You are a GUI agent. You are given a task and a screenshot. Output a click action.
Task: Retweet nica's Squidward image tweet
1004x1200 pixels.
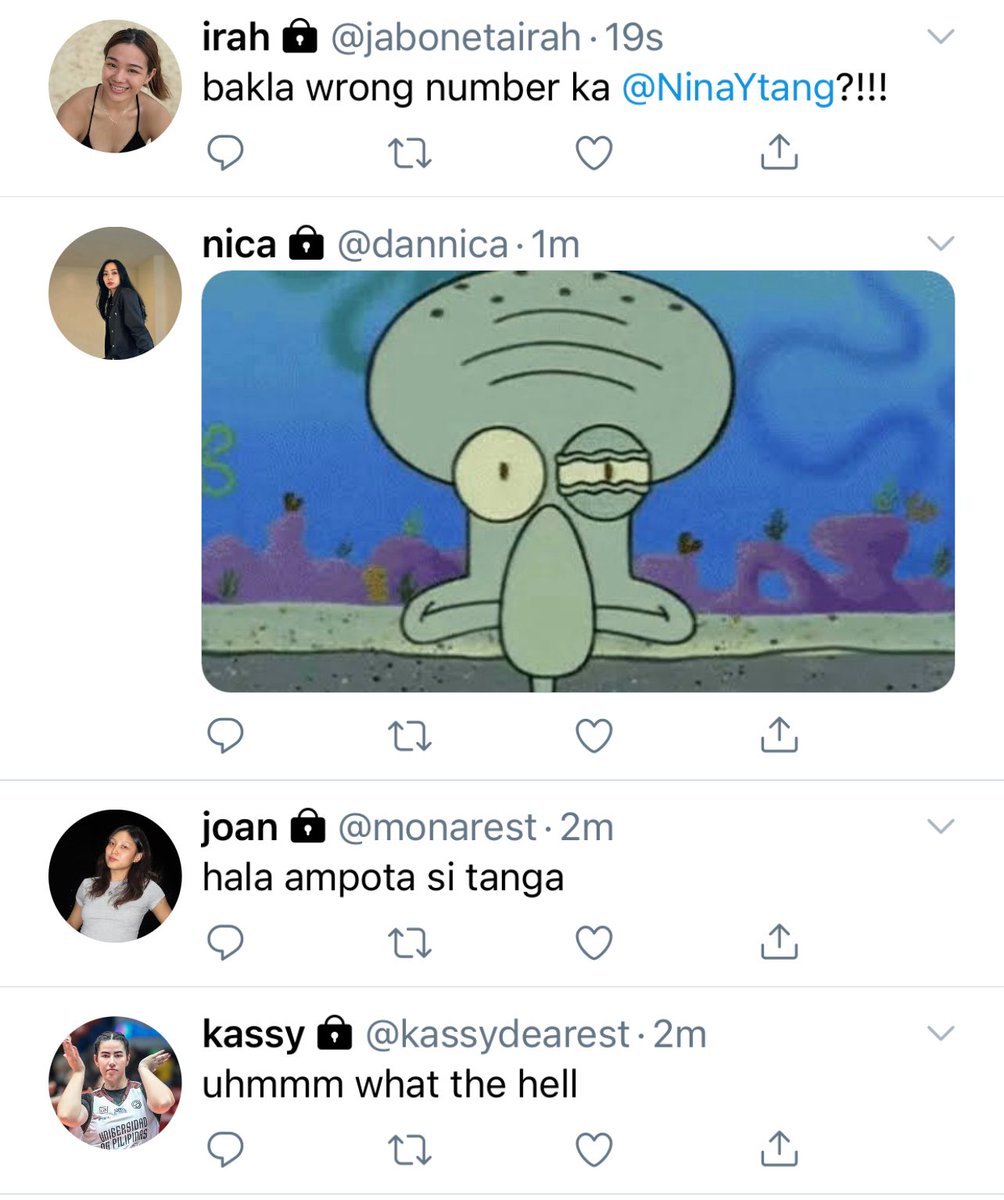[408, 737]
